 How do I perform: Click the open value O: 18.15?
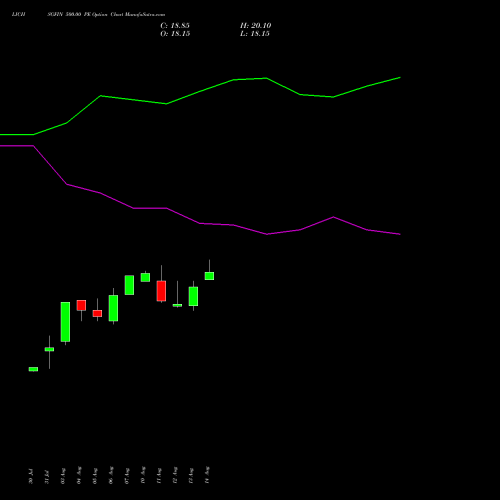(x=175, y=34)
